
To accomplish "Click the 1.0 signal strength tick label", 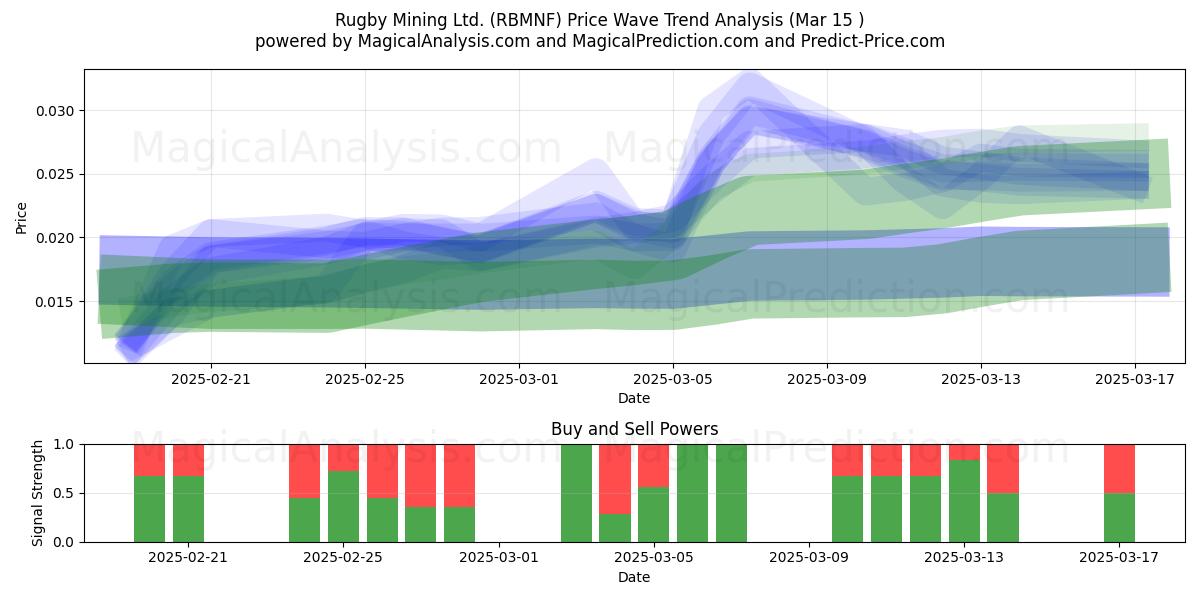I will (x=65, y=444).
